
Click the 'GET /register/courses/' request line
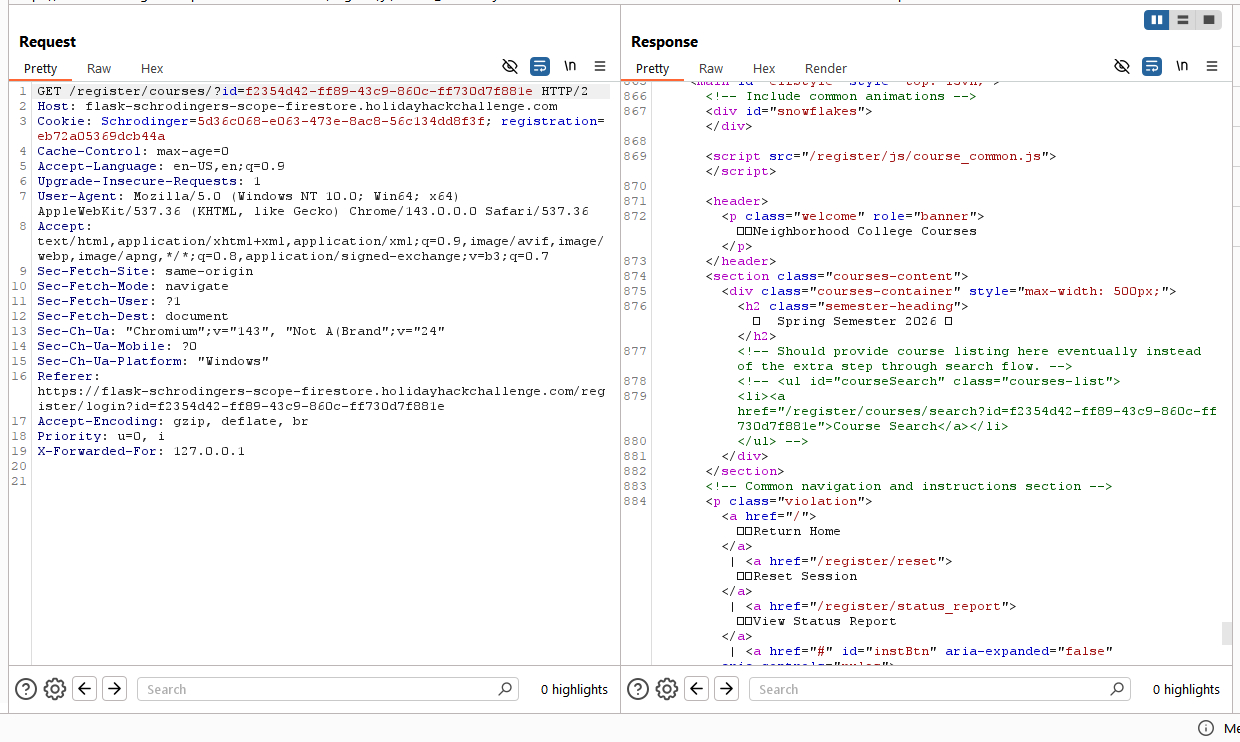tap(312, 91)
